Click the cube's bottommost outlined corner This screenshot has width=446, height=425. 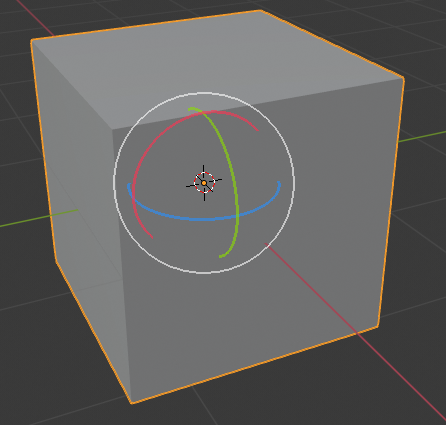[x=132, y=403]
